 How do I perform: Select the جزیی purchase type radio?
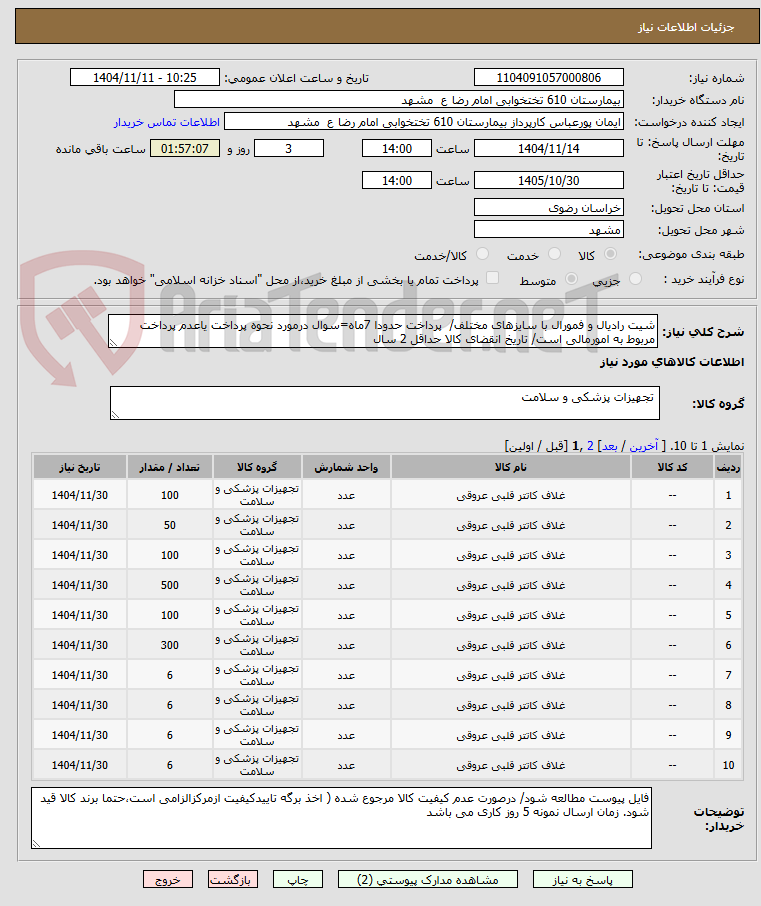(635, 279)
